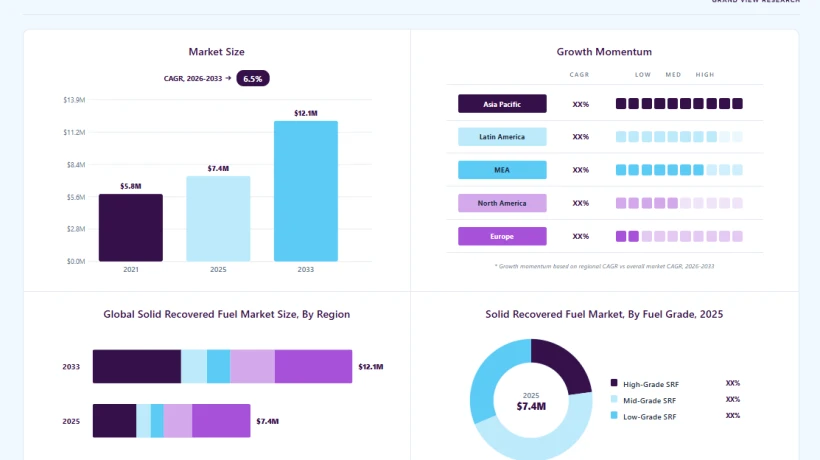Viewport: 820px width, 460px height.
Task: Click the 'Solid Recovered Fuel Market, By Fuel Grade, 2025' title
Action: coord(604,314)
